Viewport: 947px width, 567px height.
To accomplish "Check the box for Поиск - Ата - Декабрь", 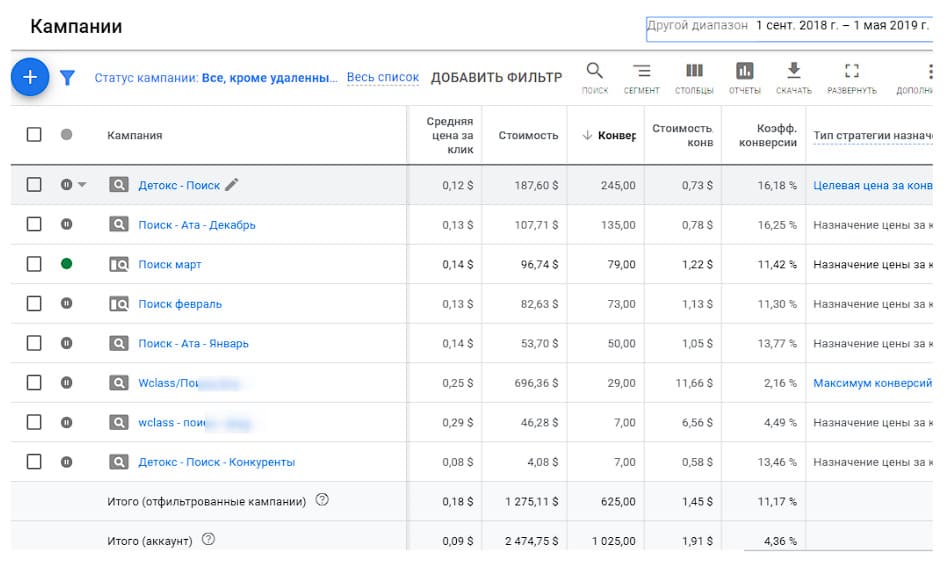I will [34, 224].
